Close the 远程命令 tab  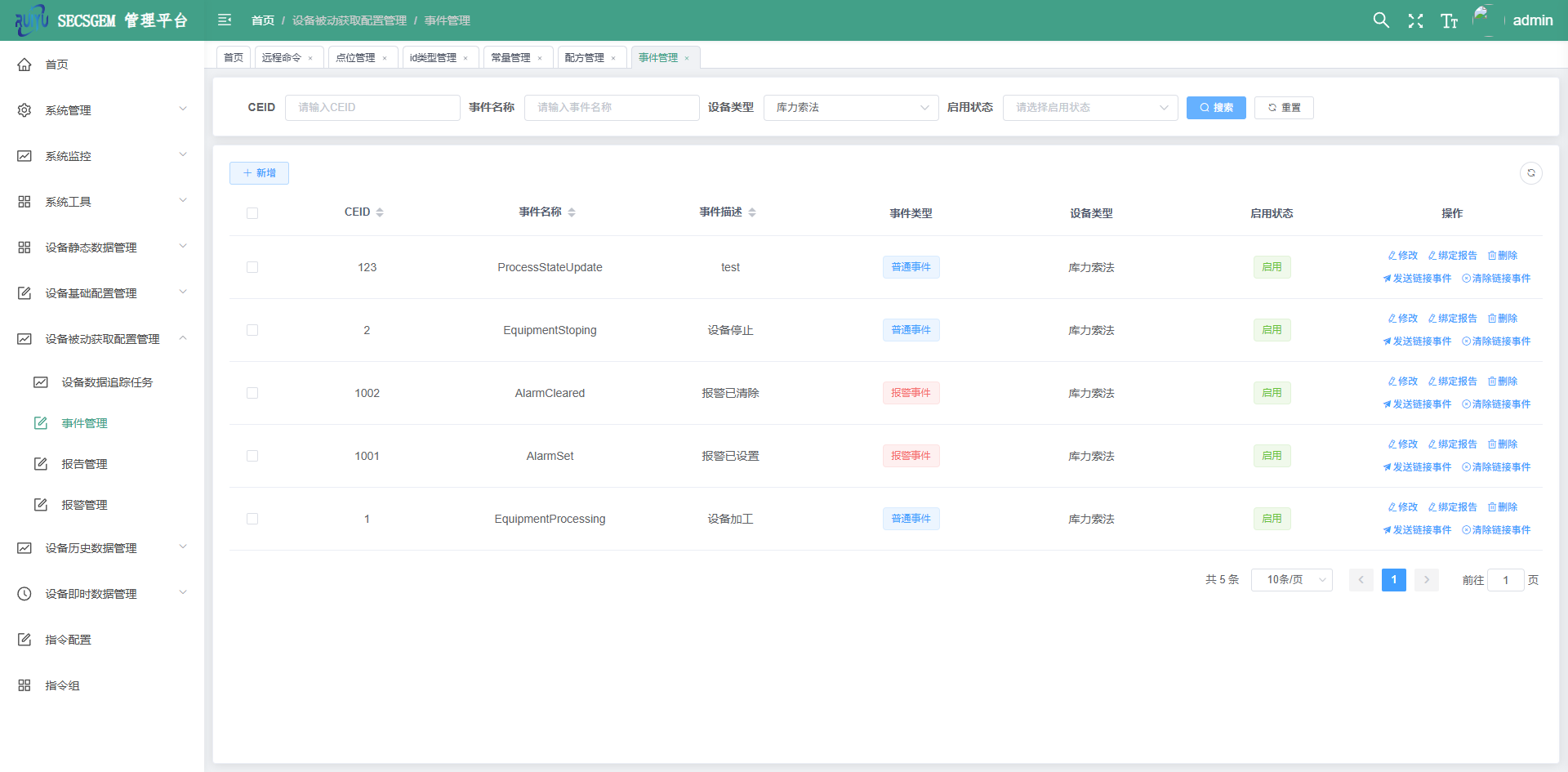pos(310,58)
